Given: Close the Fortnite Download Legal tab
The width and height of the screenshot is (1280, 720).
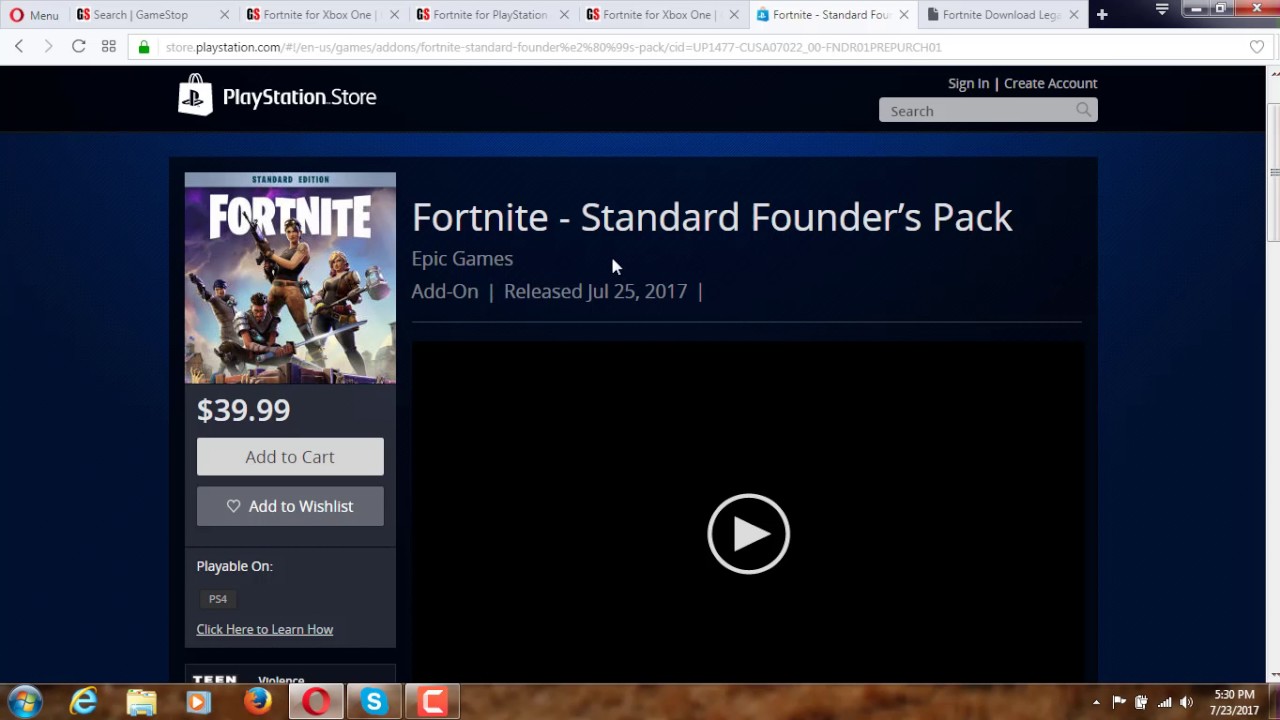Looking at the screenshot, I should click(1074, 15).
